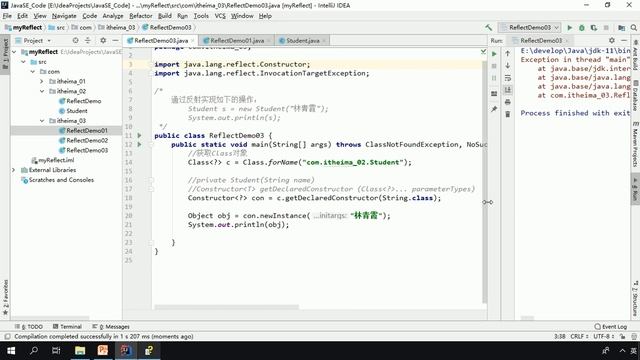
Task: Switch to IntelliJ IDEA taskbar icon
Action: 126,351
